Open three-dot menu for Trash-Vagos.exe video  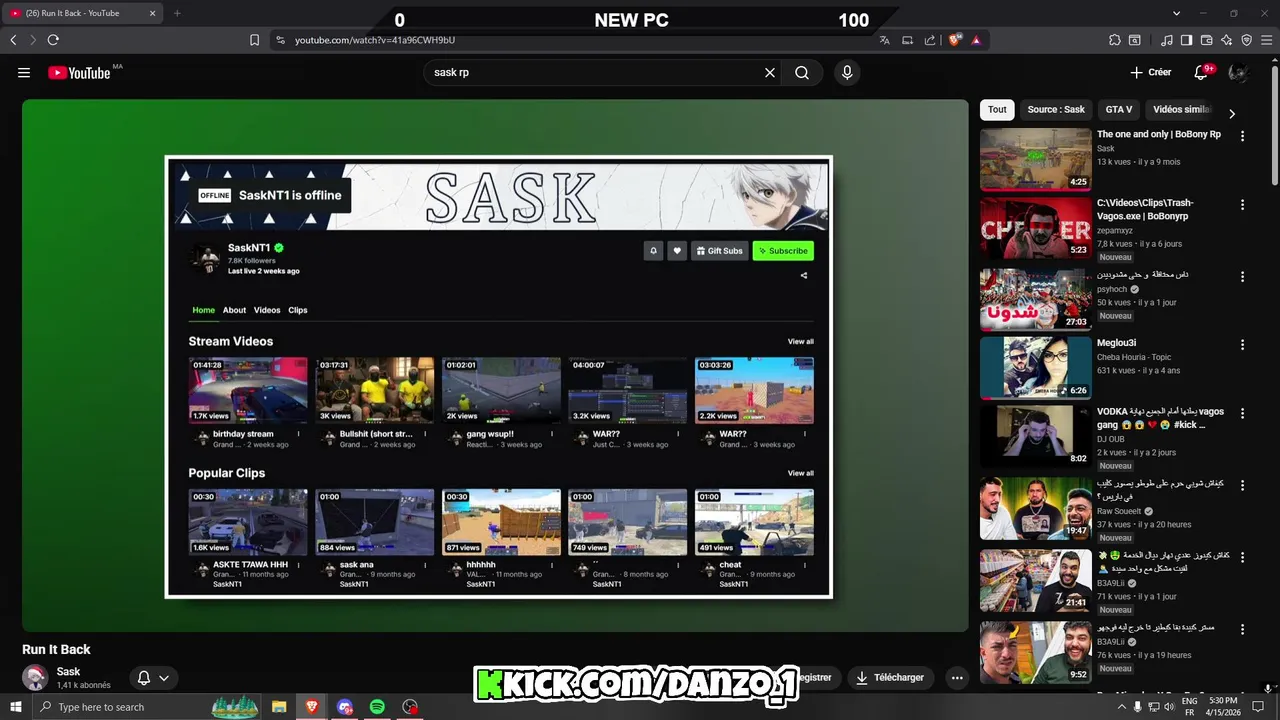(x=1243, y=205)
